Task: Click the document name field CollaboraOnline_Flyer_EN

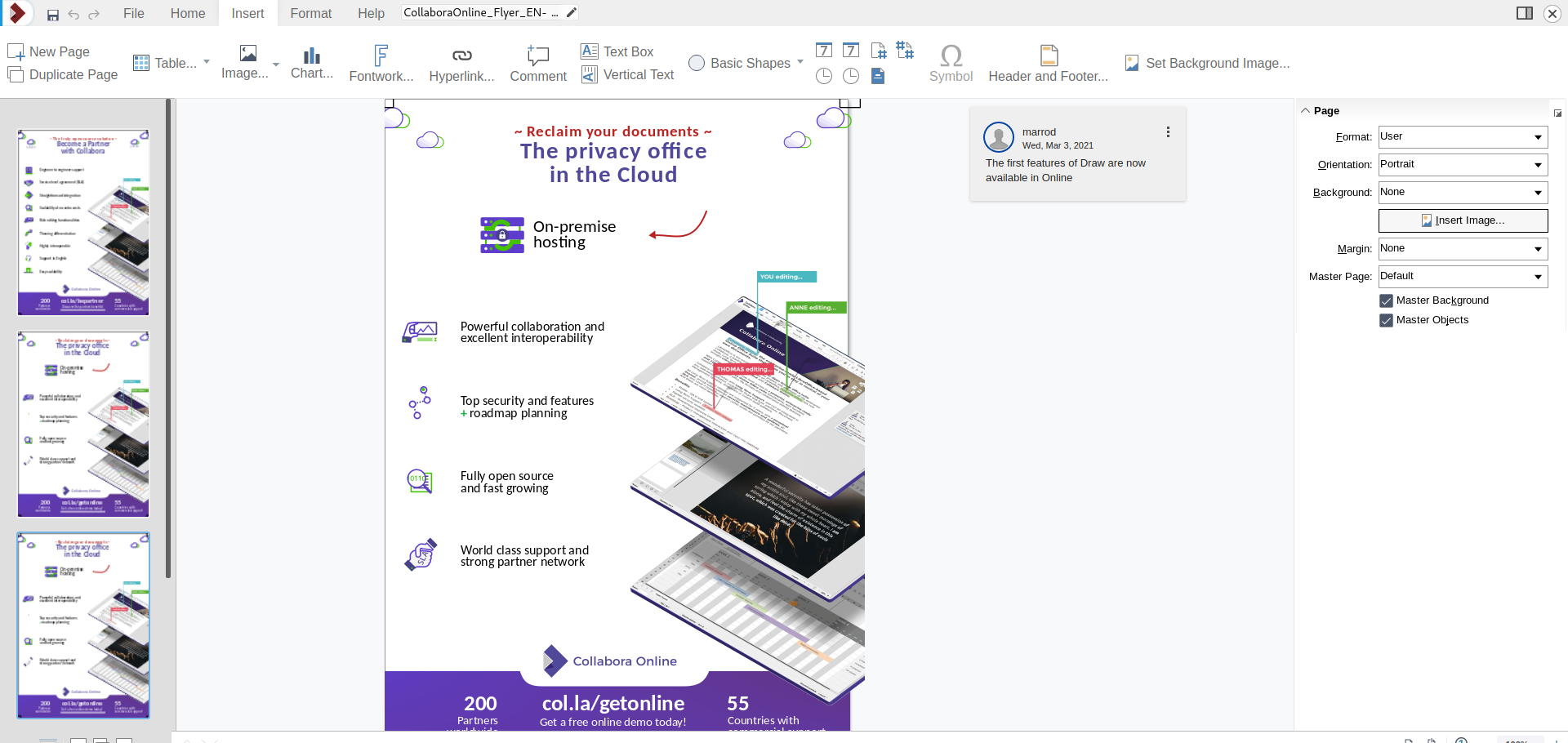Action: (481, 12)
